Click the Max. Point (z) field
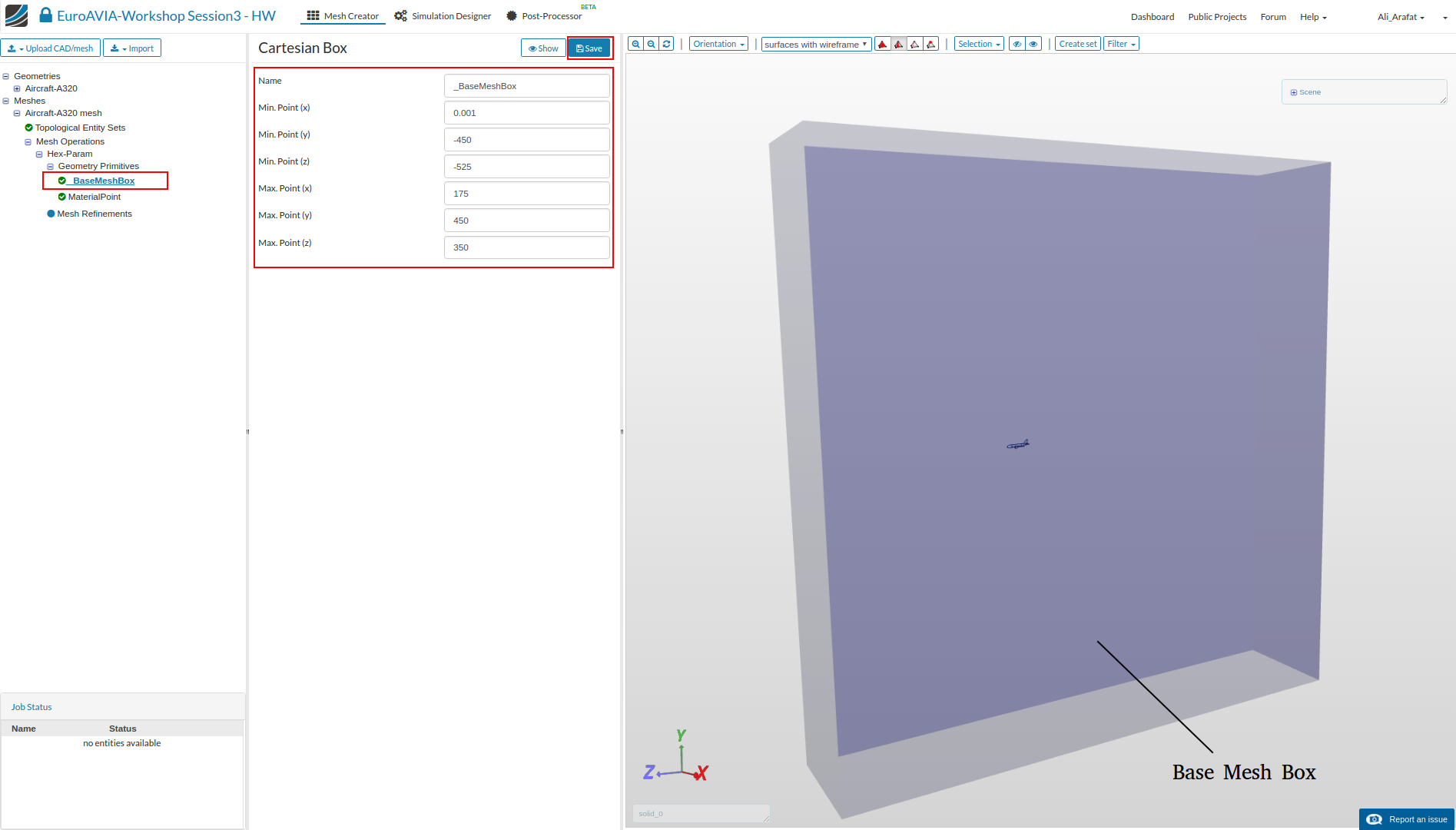The width and height of the screenshot is (1456, 830). (x=527, y=247)
